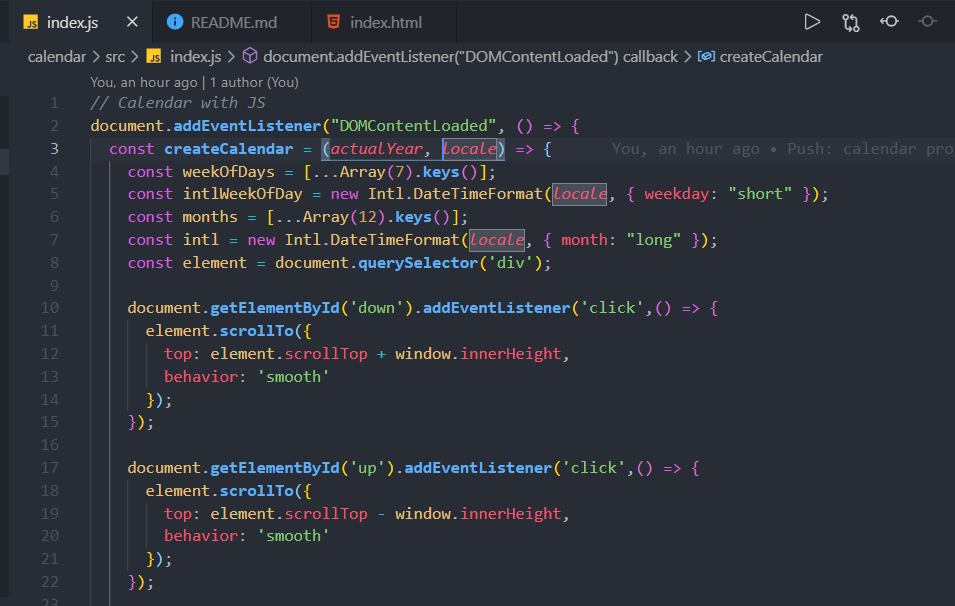Open the "You, an hour ago" CodeLens
This screenshot has height=606, width=955.
[x=144, y=82]
